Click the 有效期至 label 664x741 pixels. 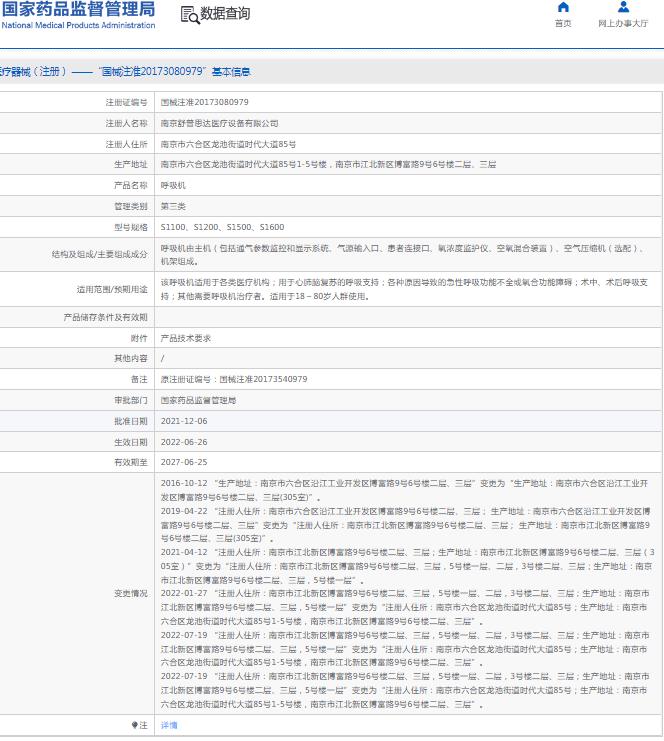point(130,462)
